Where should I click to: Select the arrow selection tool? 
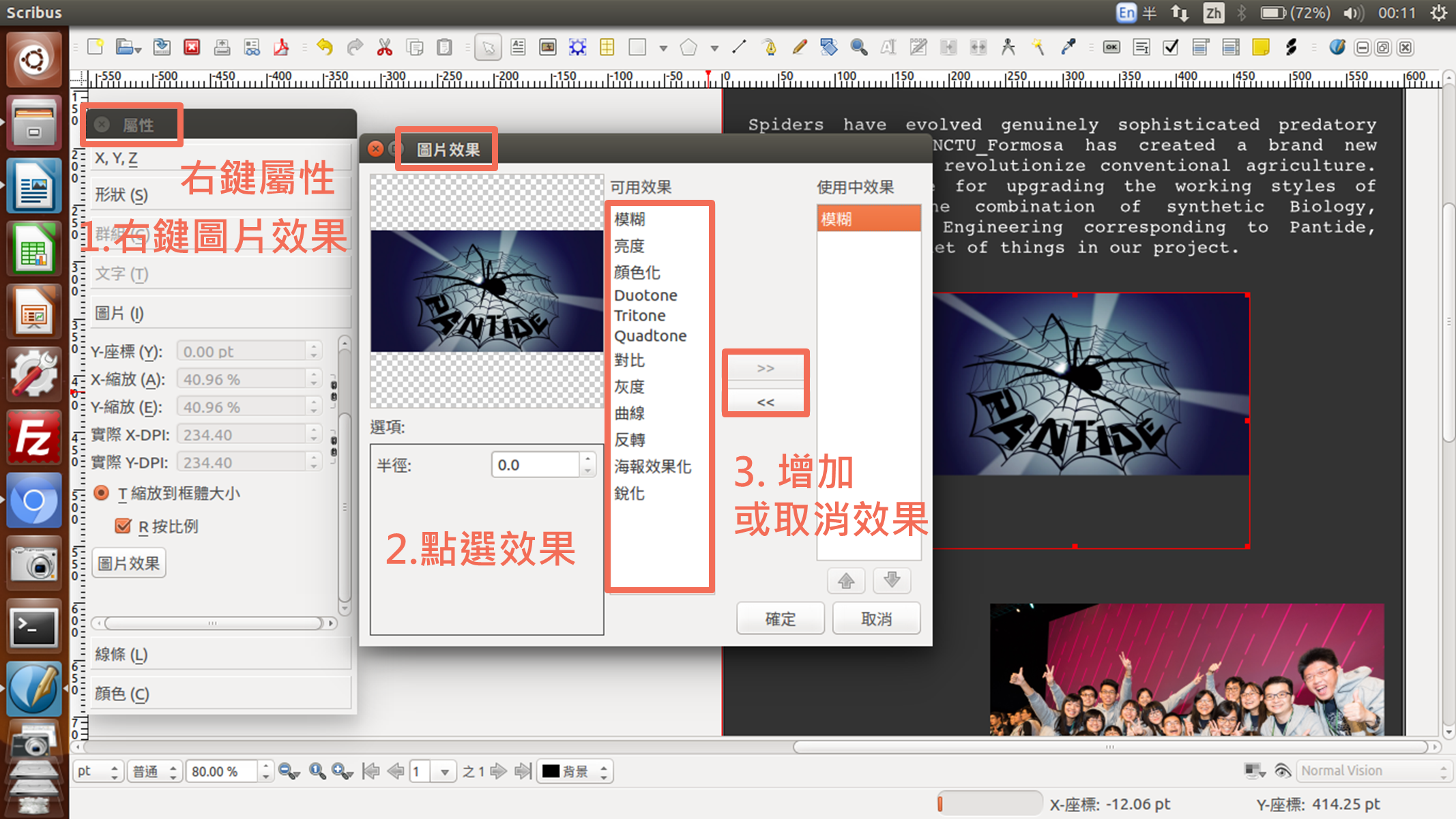489,47
